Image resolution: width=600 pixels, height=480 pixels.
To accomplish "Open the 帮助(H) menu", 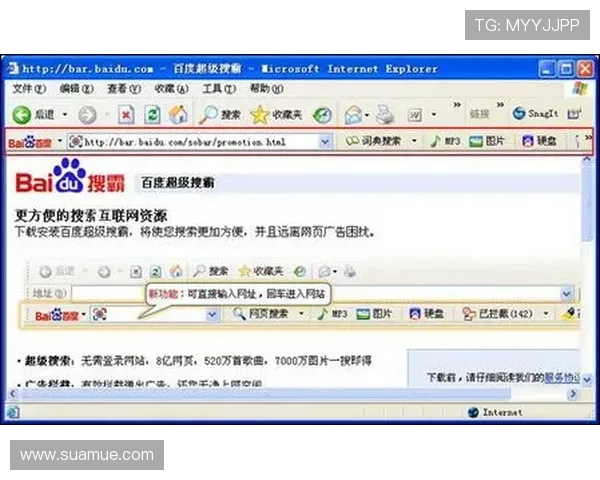I will (x=266, y=89).
